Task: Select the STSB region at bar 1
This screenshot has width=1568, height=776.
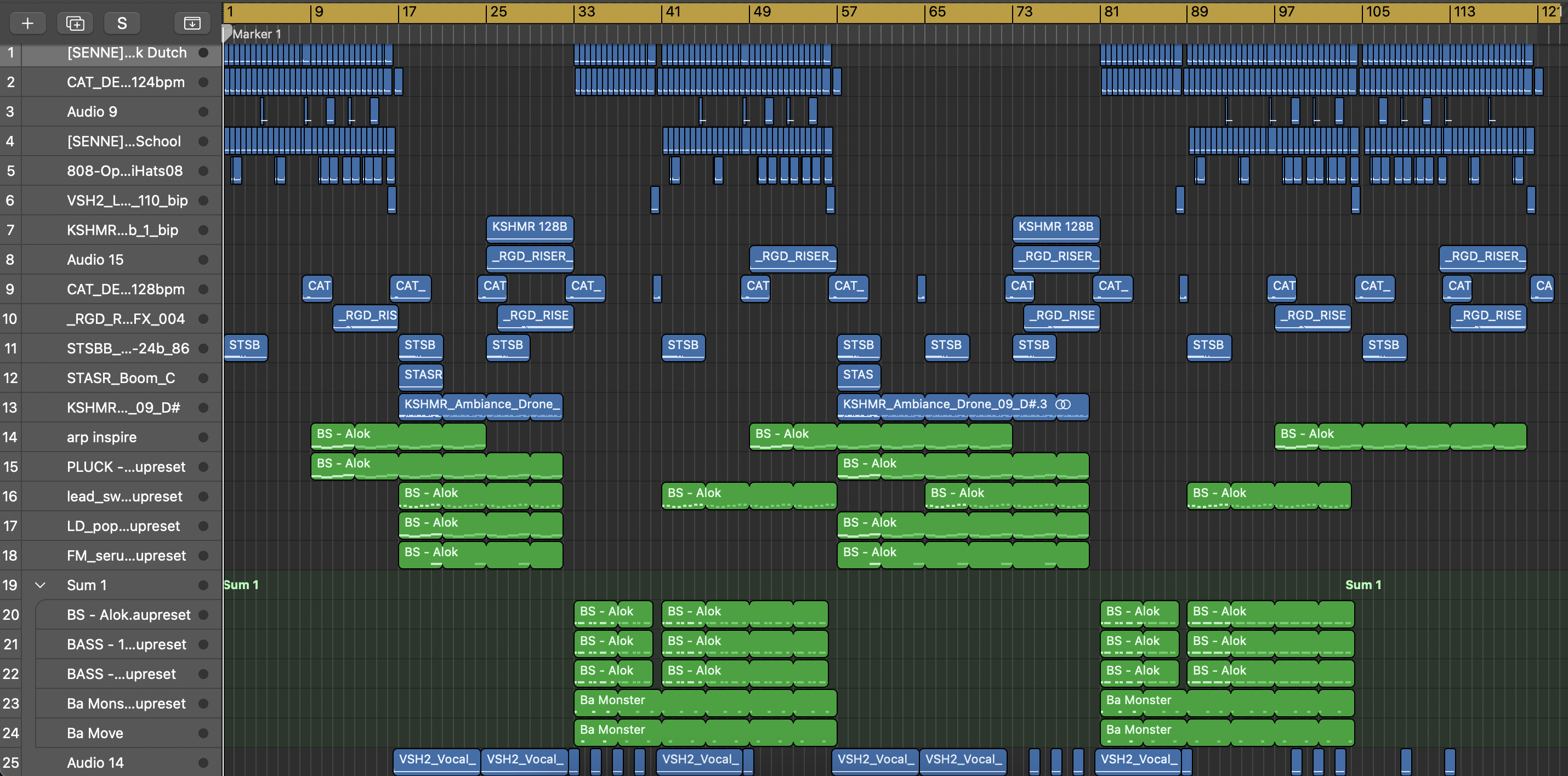Action: 245,348
